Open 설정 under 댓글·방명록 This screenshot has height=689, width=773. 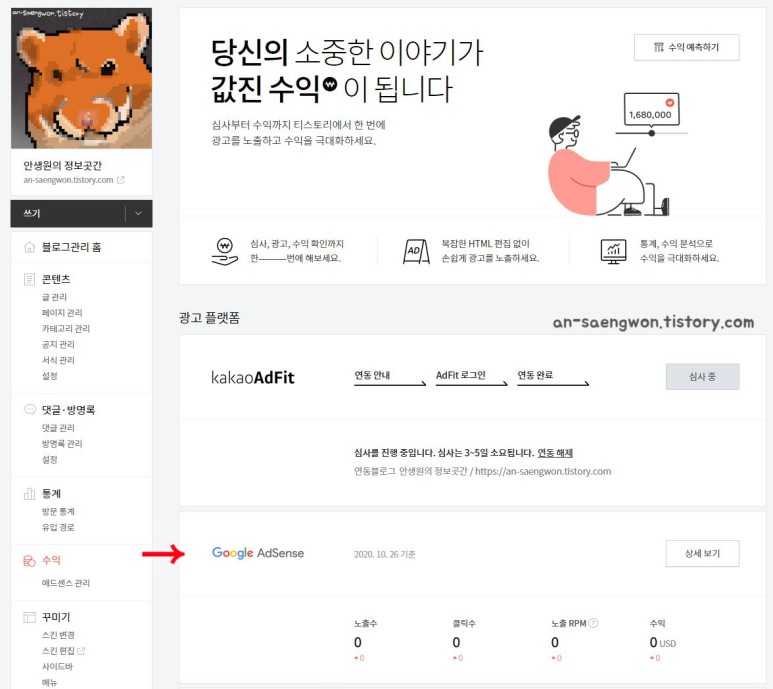pyautogui.click(x=50, y=459)
